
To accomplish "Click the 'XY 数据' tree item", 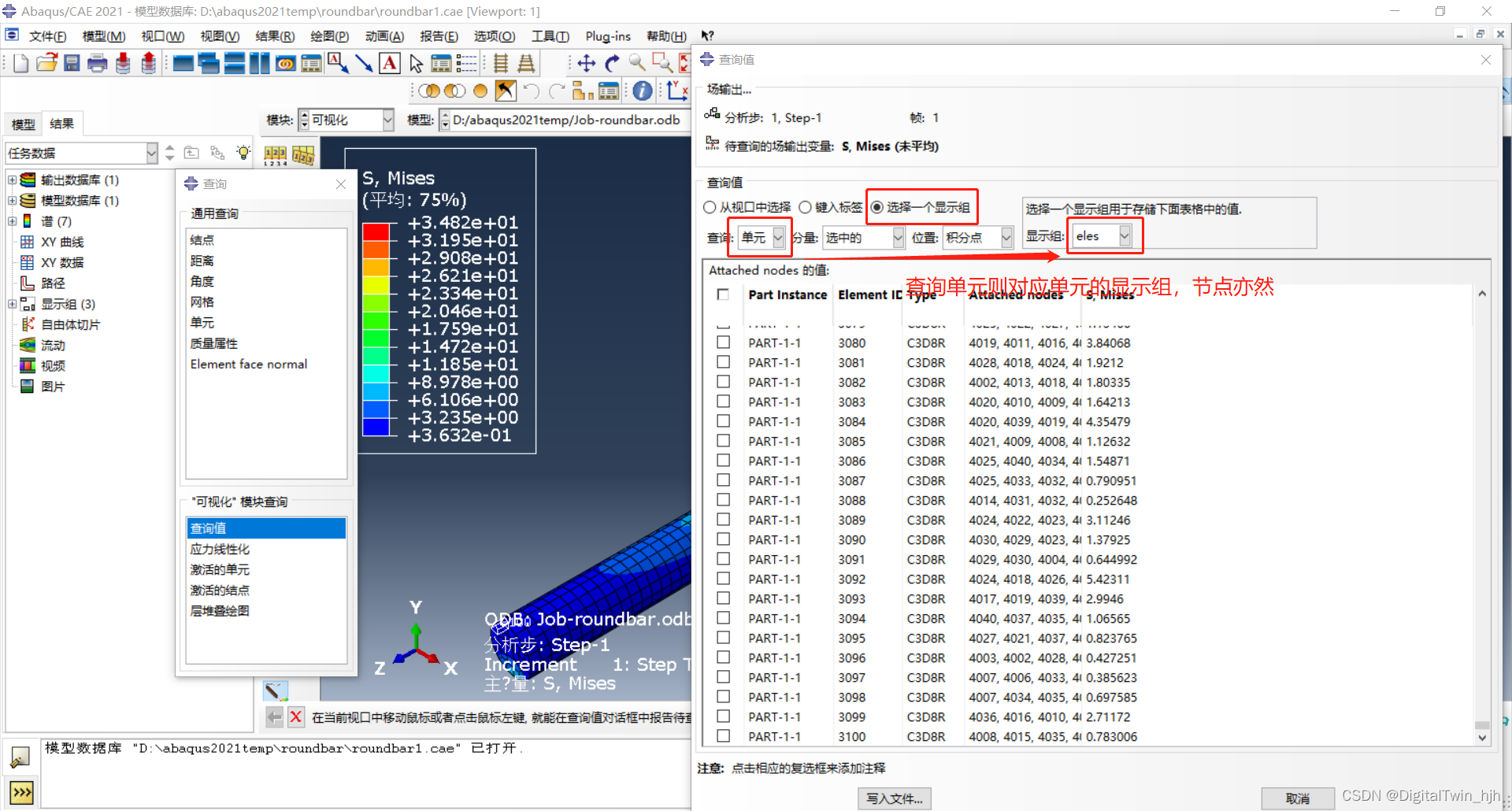I will [62, 262].
